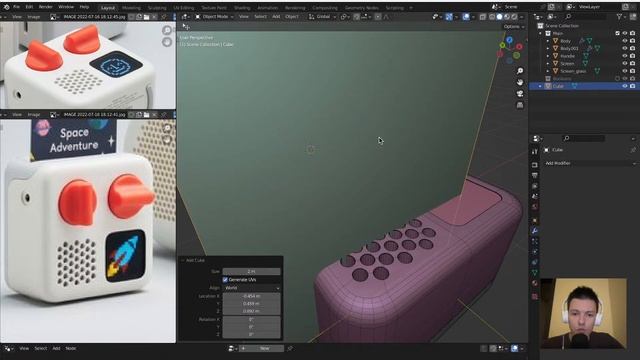Open the Tool properties tab
The image size is (640, 360).
535,151
